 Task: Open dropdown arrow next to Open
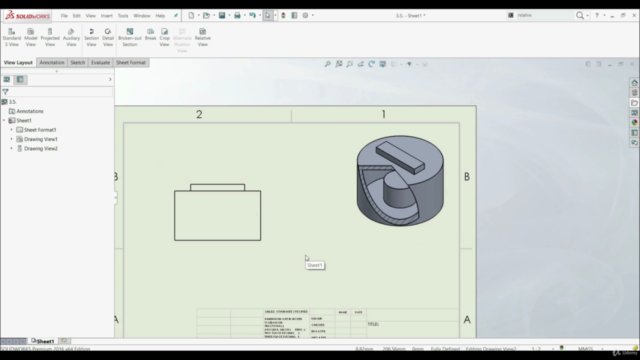pos(214,16)
